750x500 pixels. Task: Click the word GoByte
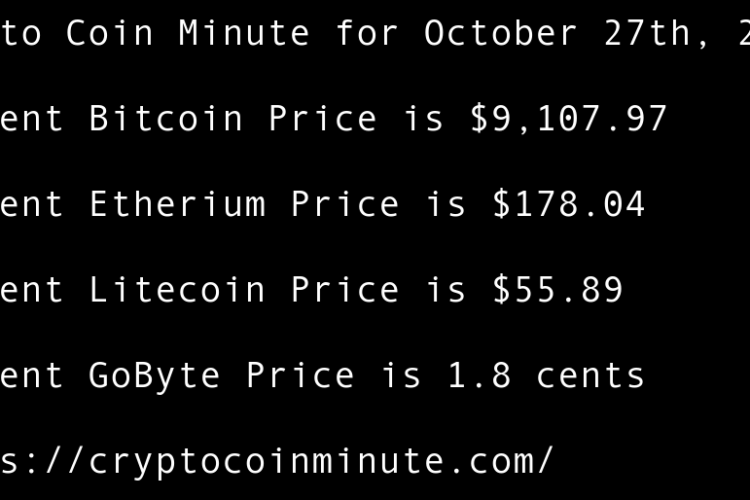point(155,376)
